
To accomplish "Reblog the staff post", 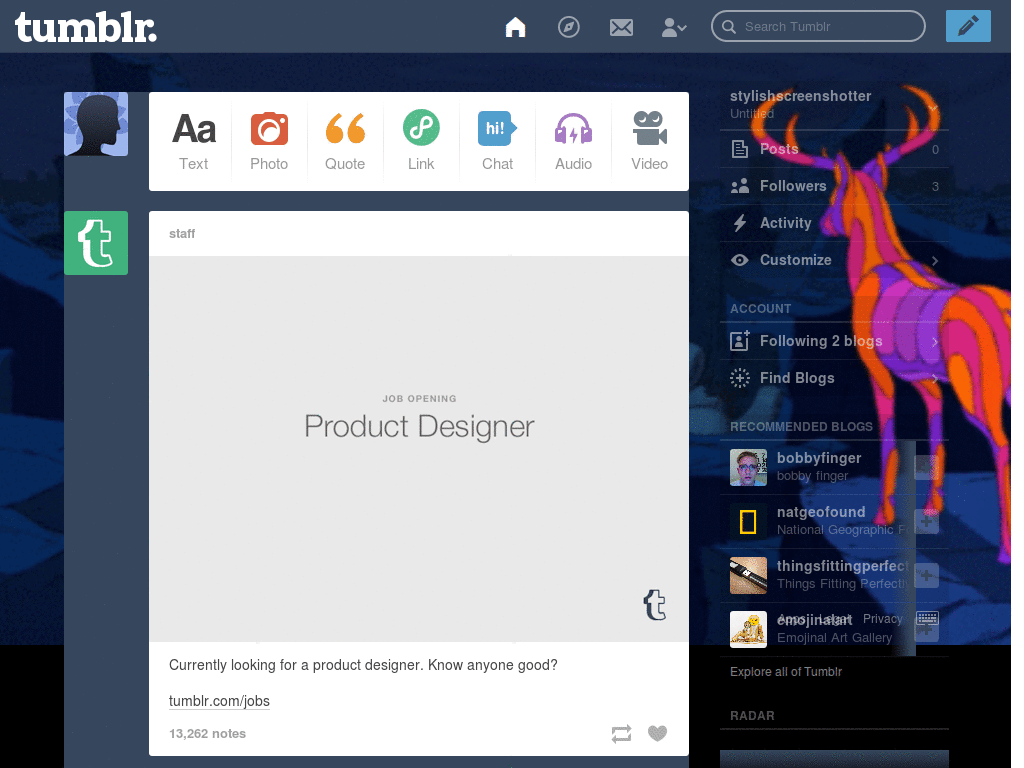I will [x=621, y=733].
